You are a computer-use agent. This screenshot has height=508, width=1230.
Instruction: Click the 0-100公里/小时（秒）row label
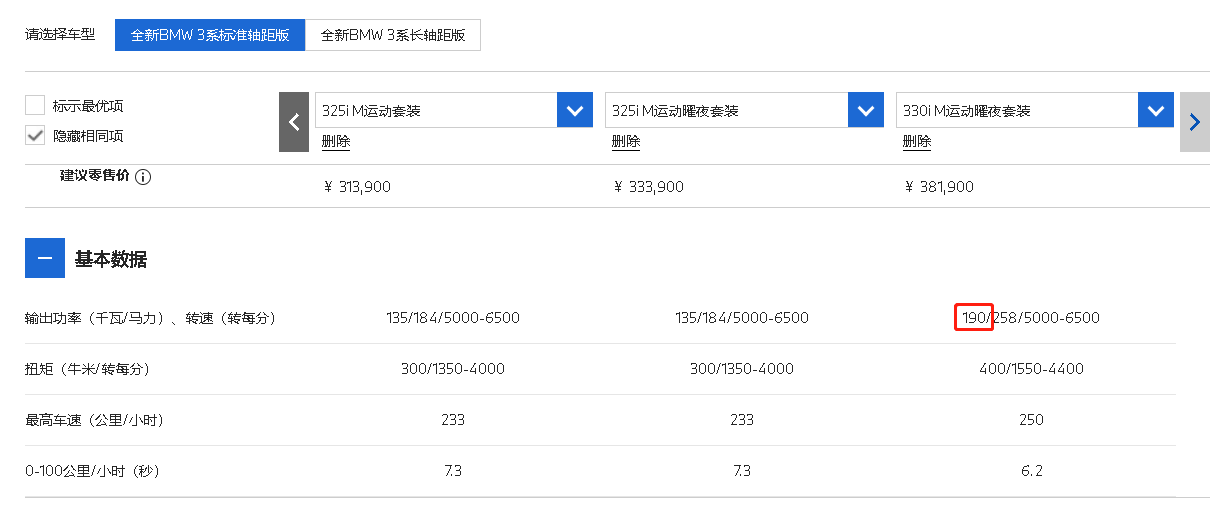click(93, 471)
